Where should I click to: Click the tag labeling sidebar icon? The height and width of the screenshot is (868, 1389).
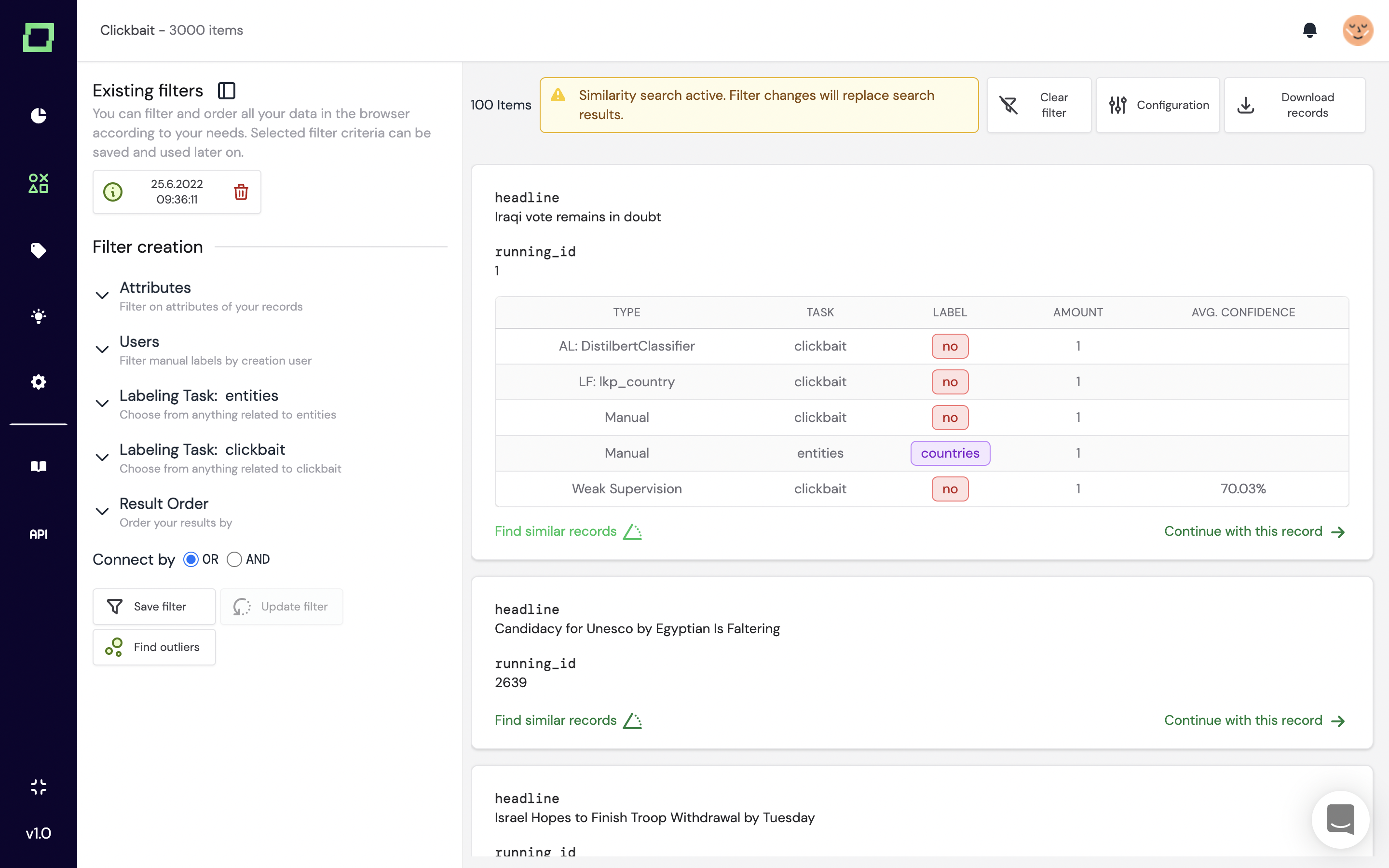[x=39, y=250]
